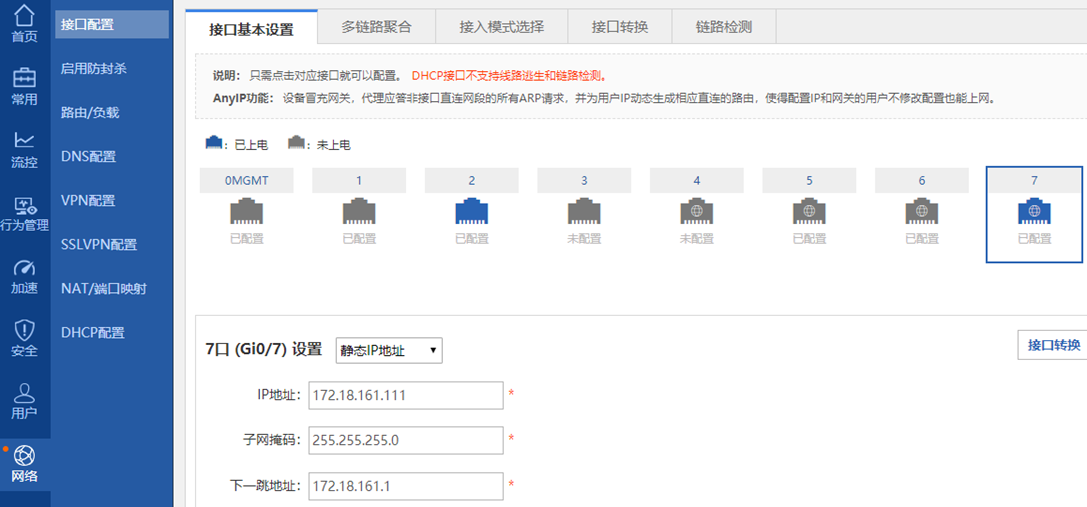Choose port 4 unconfigured interface icon
The image size is (1087, 507).
(x=696, y=212)
